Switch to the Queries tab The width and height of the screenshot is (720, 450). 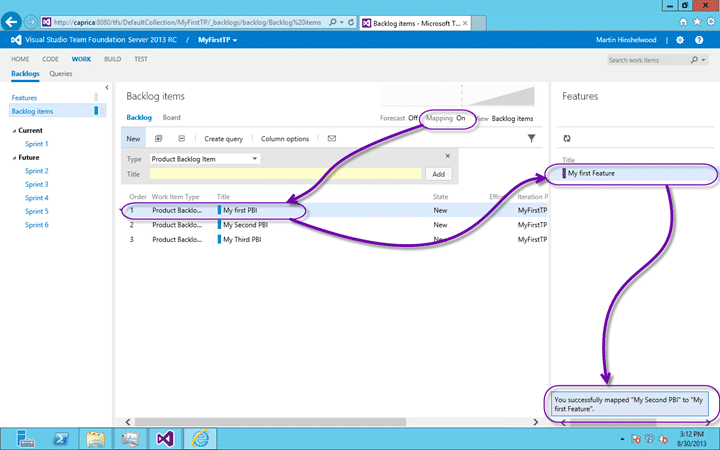point(61,73)
